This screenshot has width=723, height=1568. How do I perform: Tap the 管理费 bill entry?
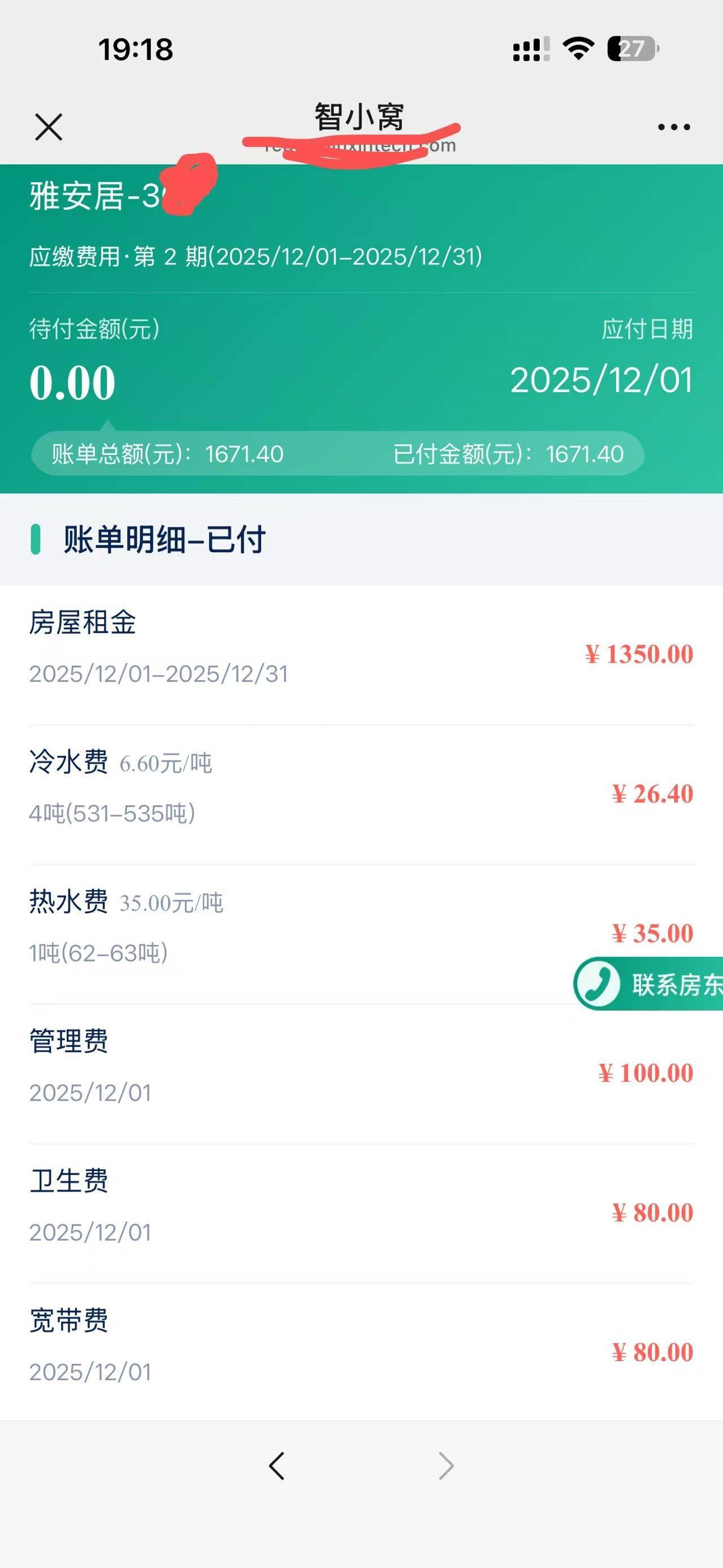tap(362, 1073)
